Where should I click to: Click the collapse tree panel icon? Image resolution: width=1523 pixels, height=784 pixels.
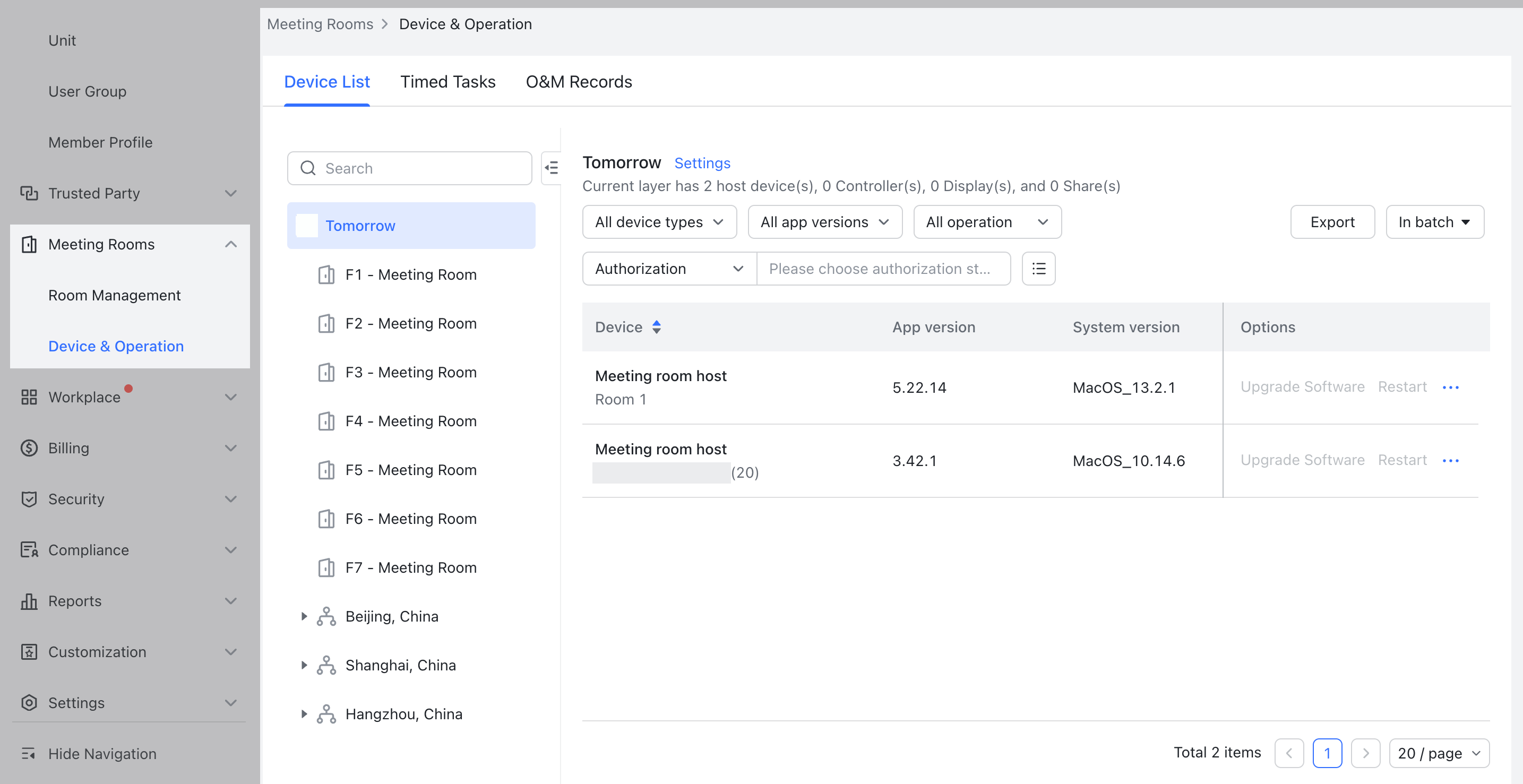coord(552,168)
